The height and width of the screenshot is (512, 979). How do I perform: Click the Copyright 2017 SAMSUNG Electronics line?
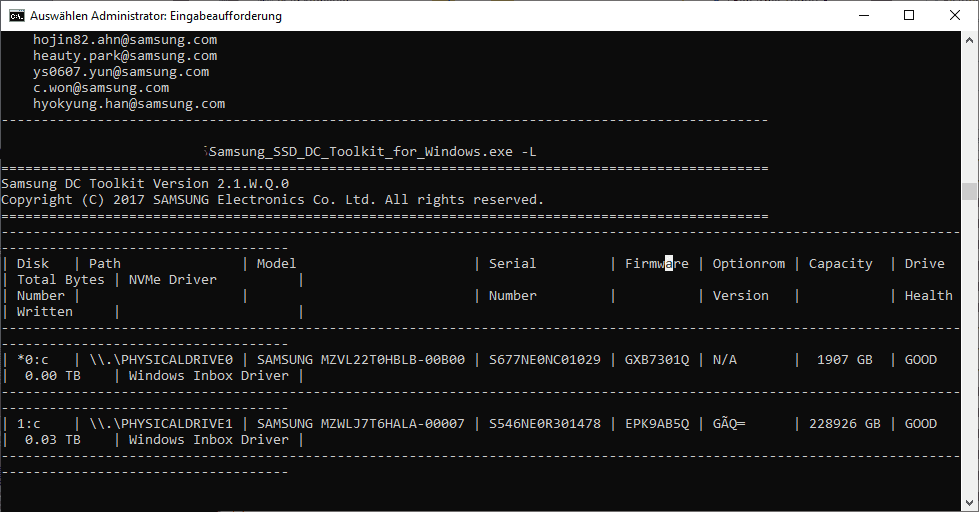(x=272, y=200)
